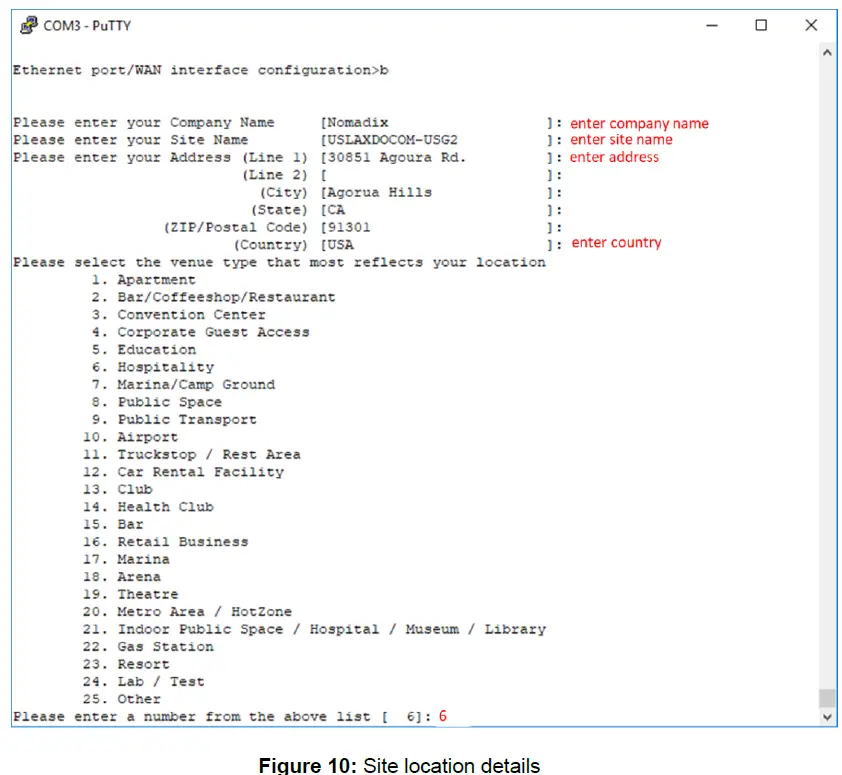Click venue option '11. Truckstop / Rest Area'
The image size is (842, 775).
pos(191,454)
